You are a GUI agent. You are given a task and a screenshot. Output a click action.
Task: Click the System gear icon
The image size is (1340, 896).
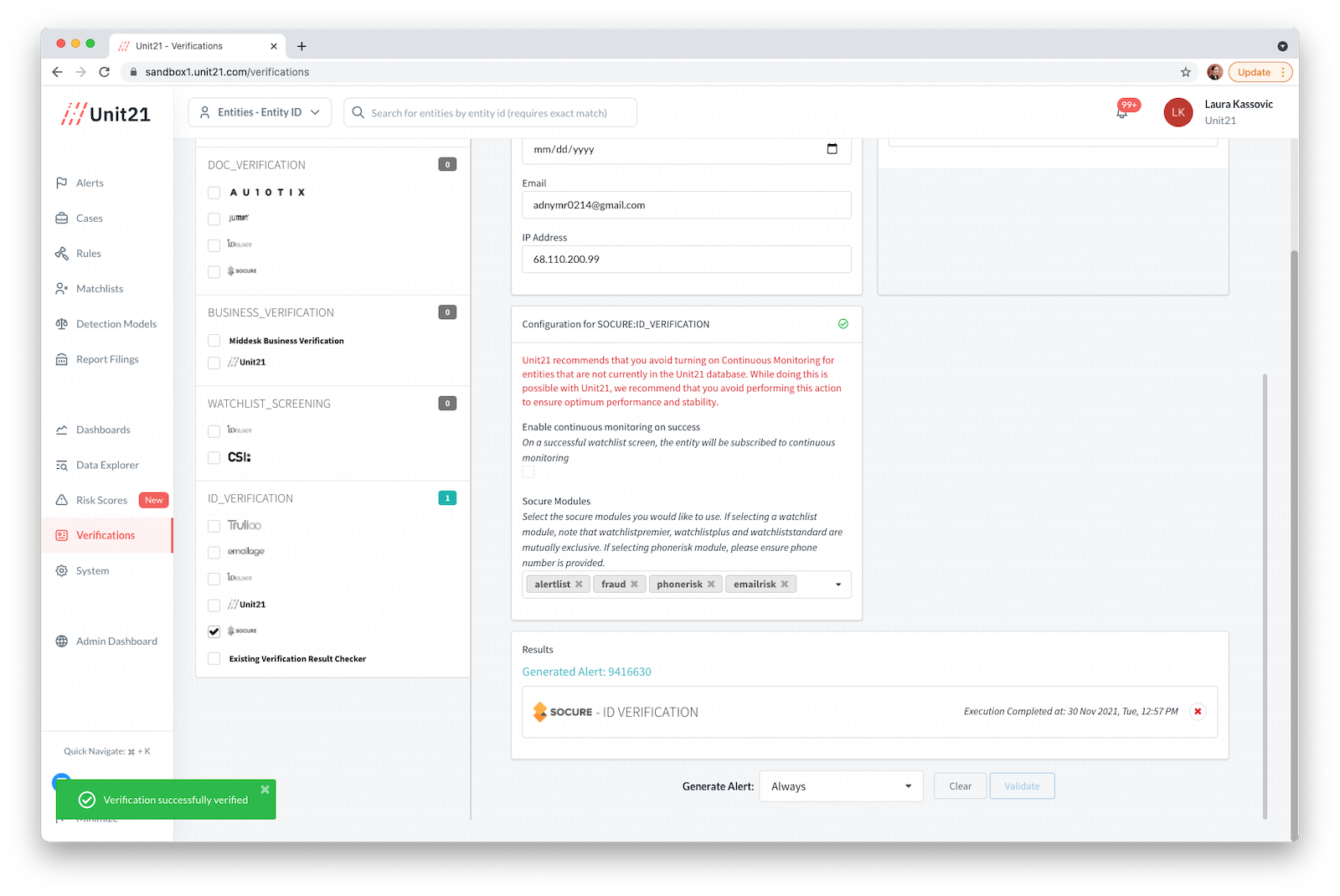(61, 570)
